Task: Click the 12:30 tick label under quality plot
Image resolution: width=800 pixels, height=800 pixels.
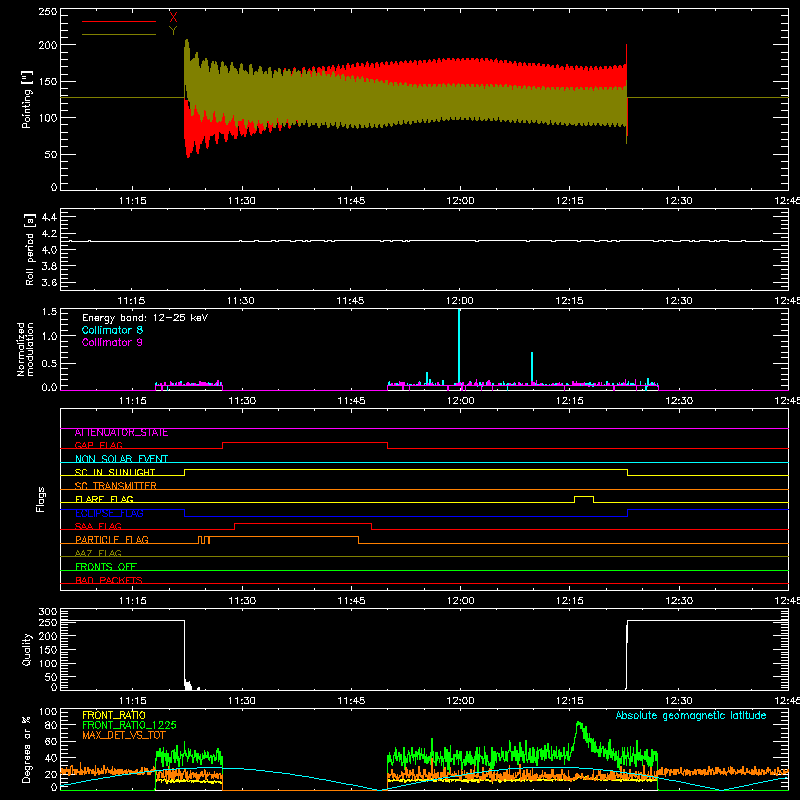Action: pos(679,701)
